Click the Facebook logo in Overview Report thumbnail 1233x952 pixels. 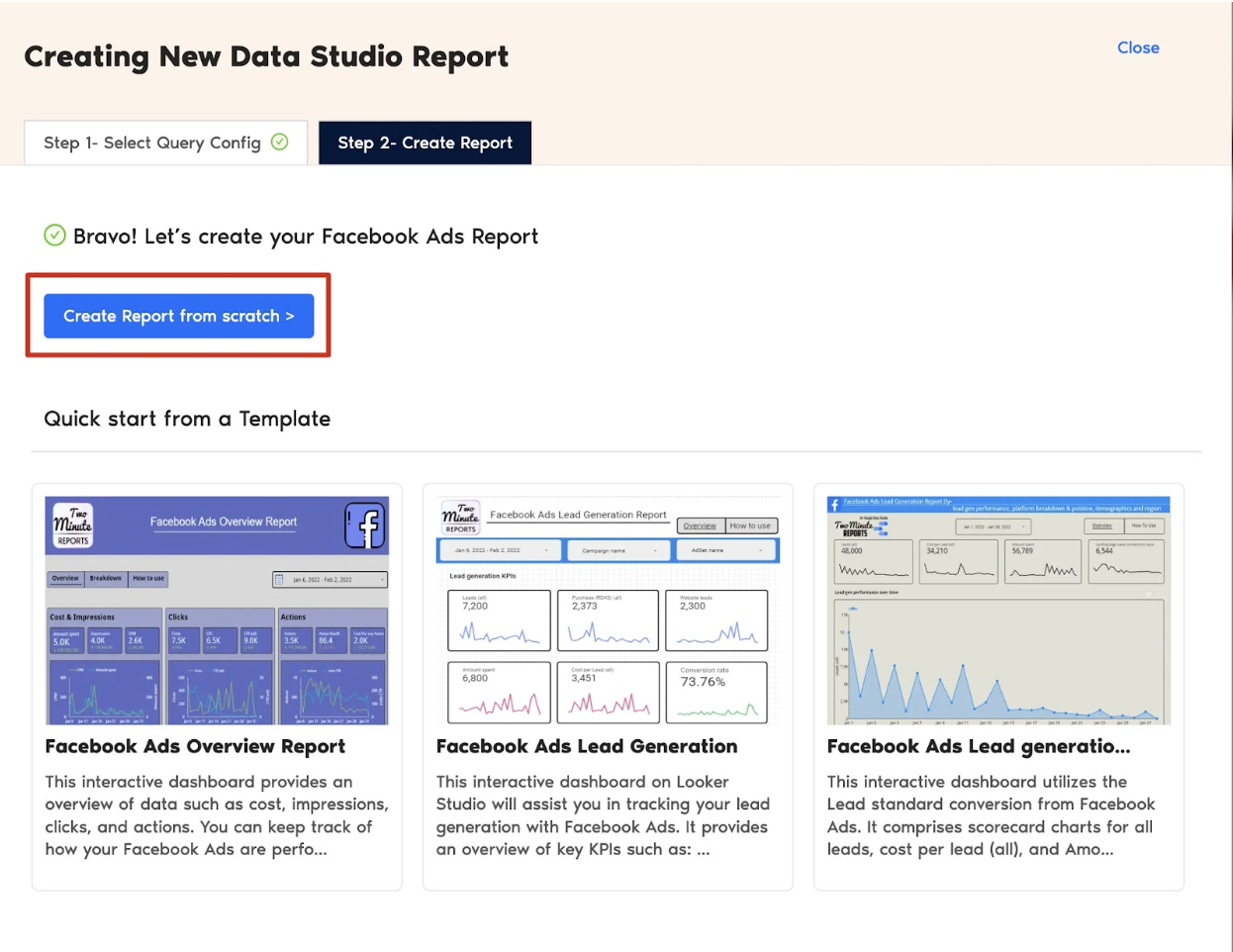pos(364,525)
